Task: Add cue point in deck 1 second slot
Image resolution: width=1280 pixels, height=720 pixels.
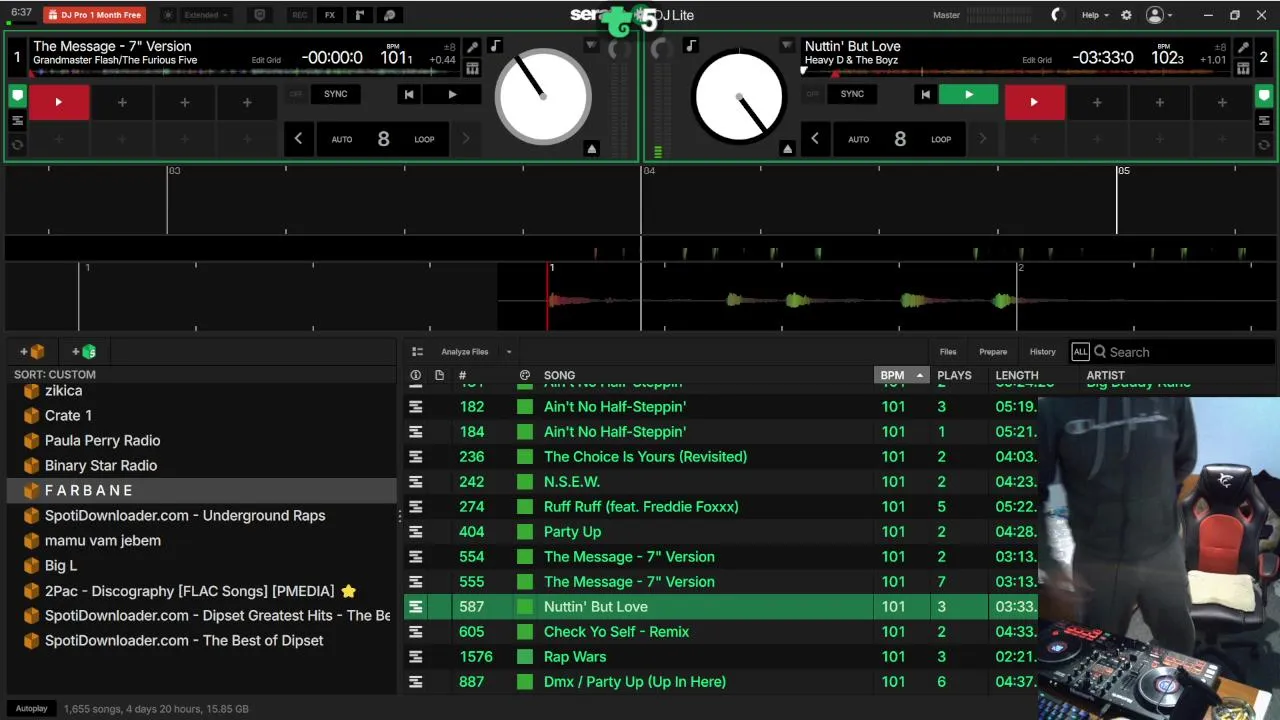Action: 122,102
